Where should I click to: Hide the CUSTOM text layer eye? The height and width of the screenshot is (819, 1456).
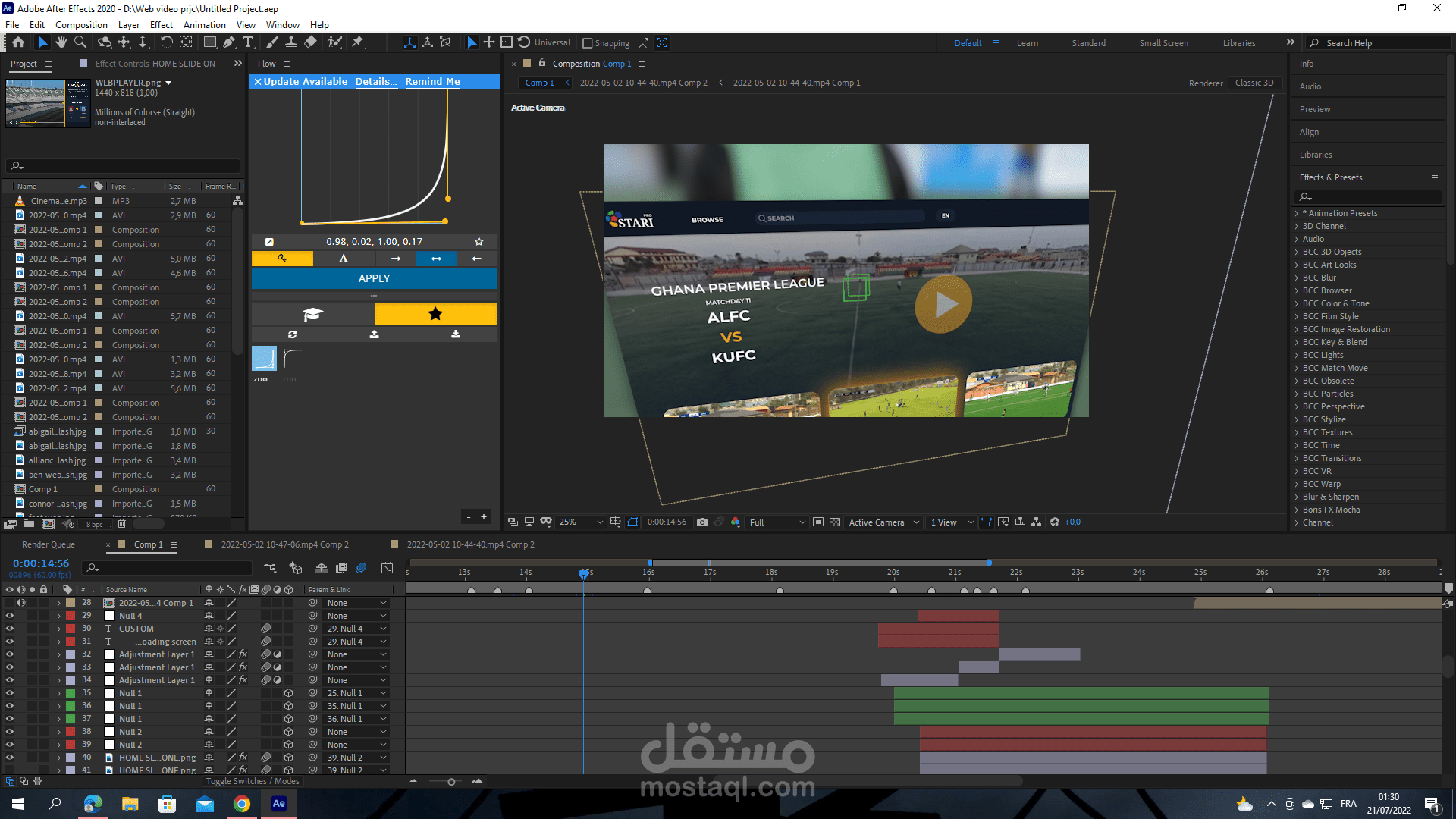(x=10, y=629)
